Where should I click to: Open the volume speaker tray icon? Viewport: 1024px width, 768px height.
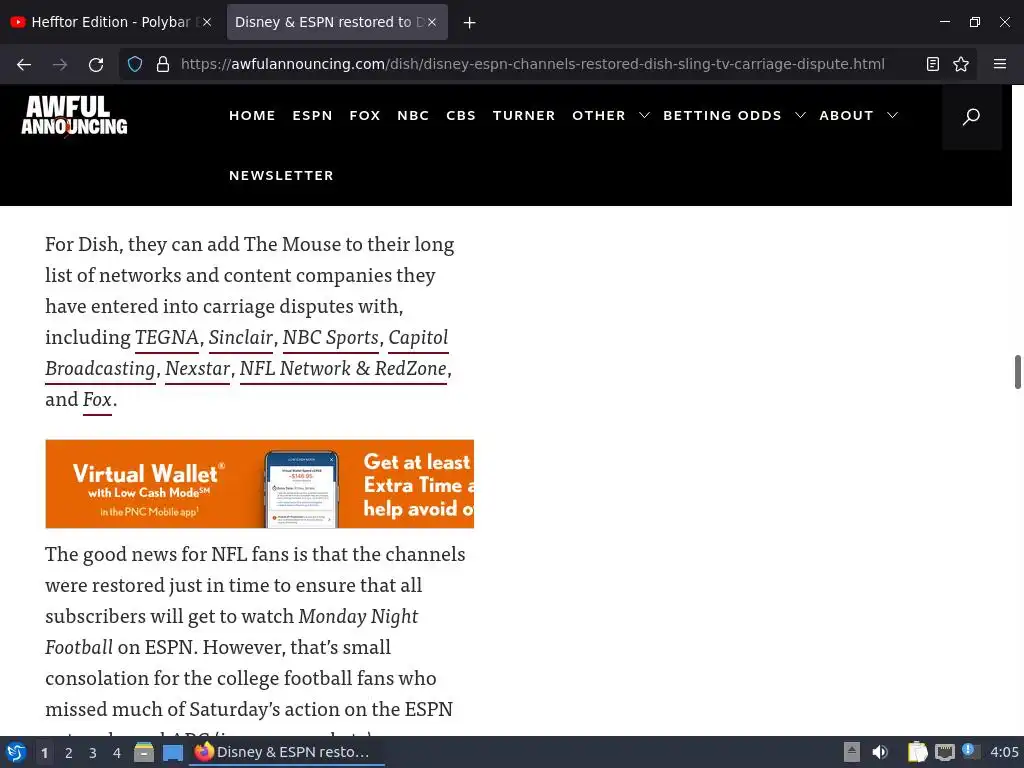(x=880, y=752)
